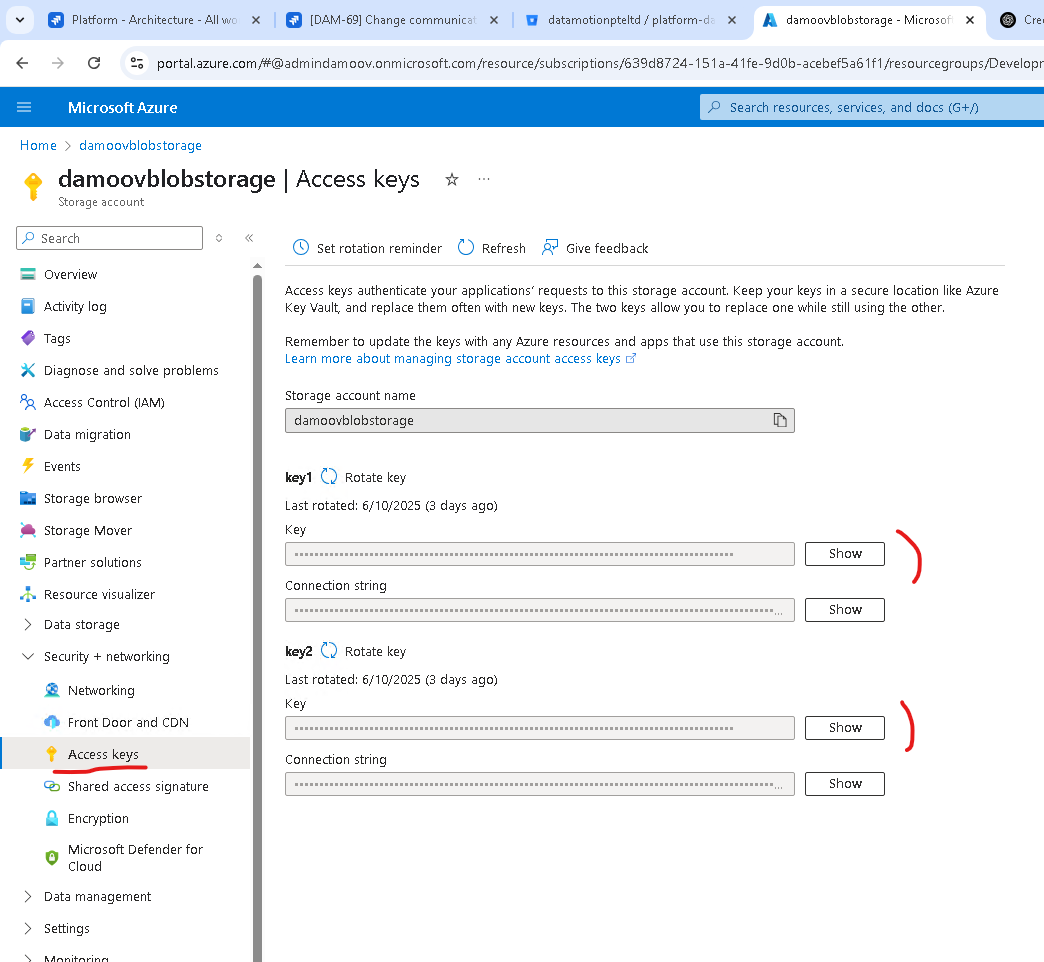Image resolution: width=1044 pixels, height=962 pixels.
Task: Rotate key1
Action: pos(364,477)
